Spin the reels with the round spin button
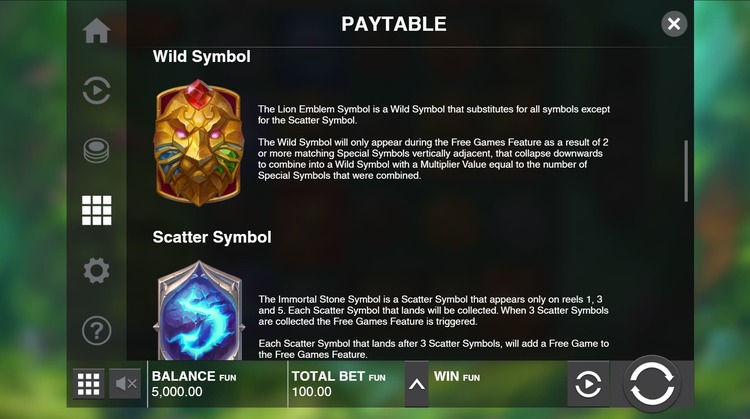This screenshot has width=750, height=419. pyautogui.click(x=651, y=384)
